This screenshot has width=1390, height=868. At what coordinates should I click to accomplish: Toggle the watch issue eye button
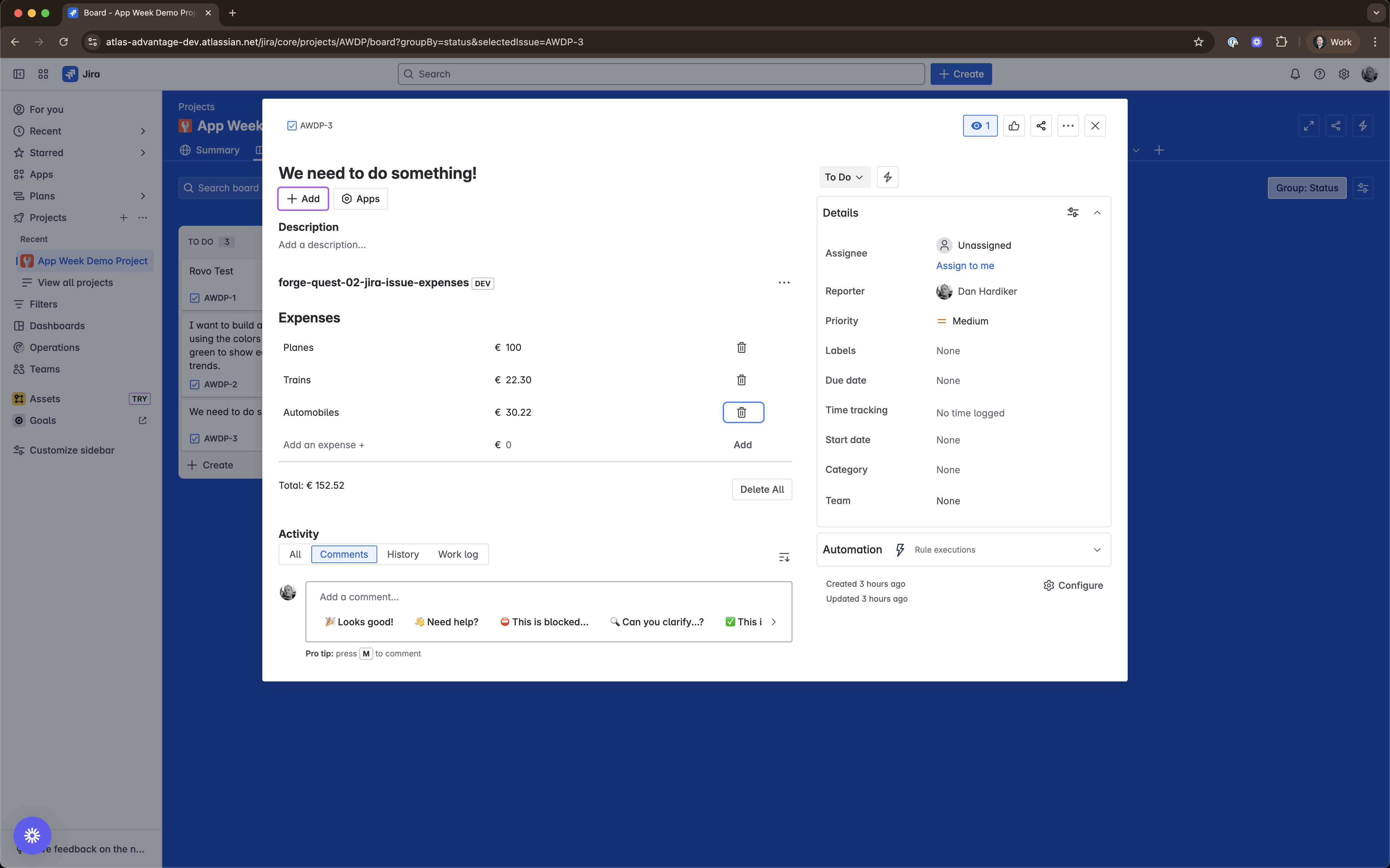(x=980, y=126)
